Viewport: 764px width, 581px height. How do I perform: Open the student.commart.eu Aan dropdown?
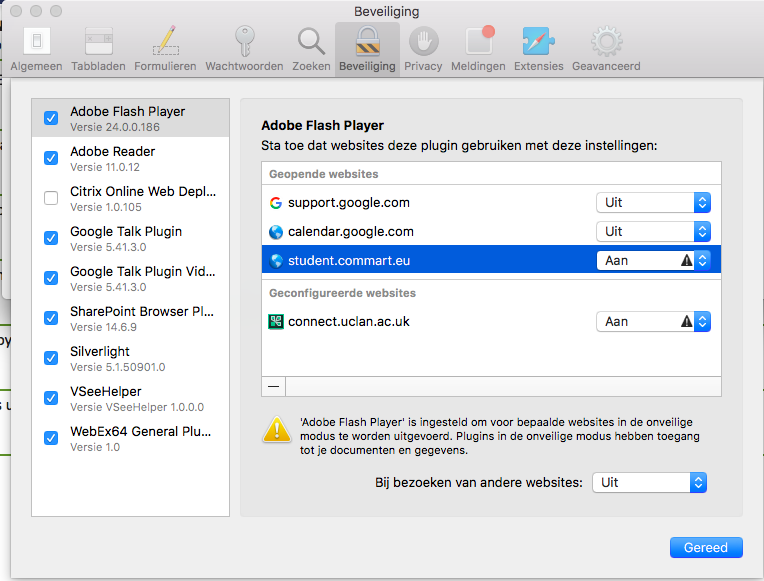coord(653,260)
